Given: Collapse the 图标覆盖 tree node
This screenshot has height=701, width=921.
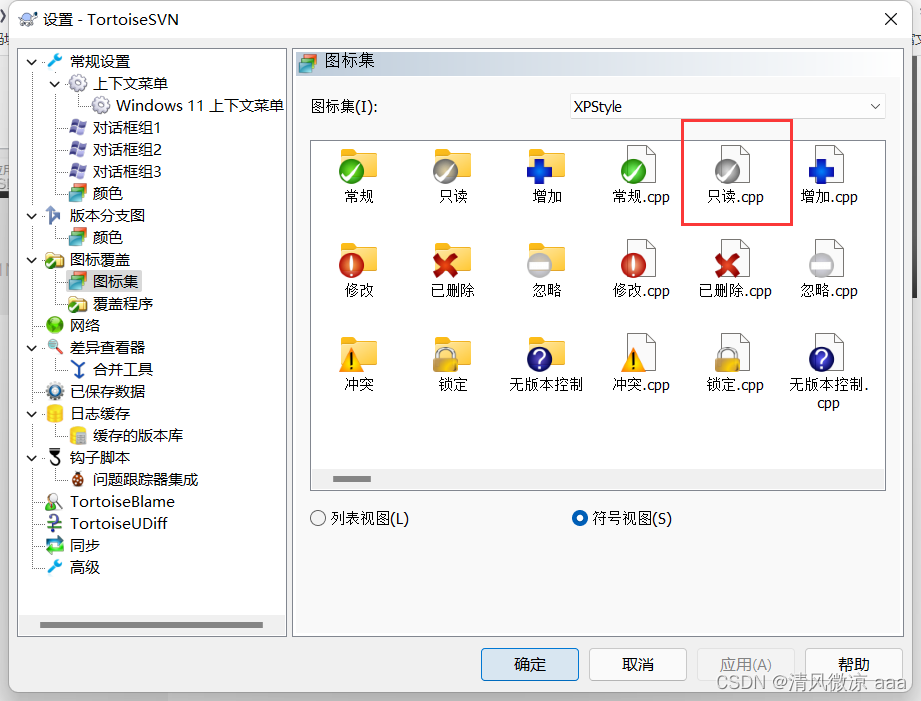Looking at the screenshot, I should [x=32, y=260].
